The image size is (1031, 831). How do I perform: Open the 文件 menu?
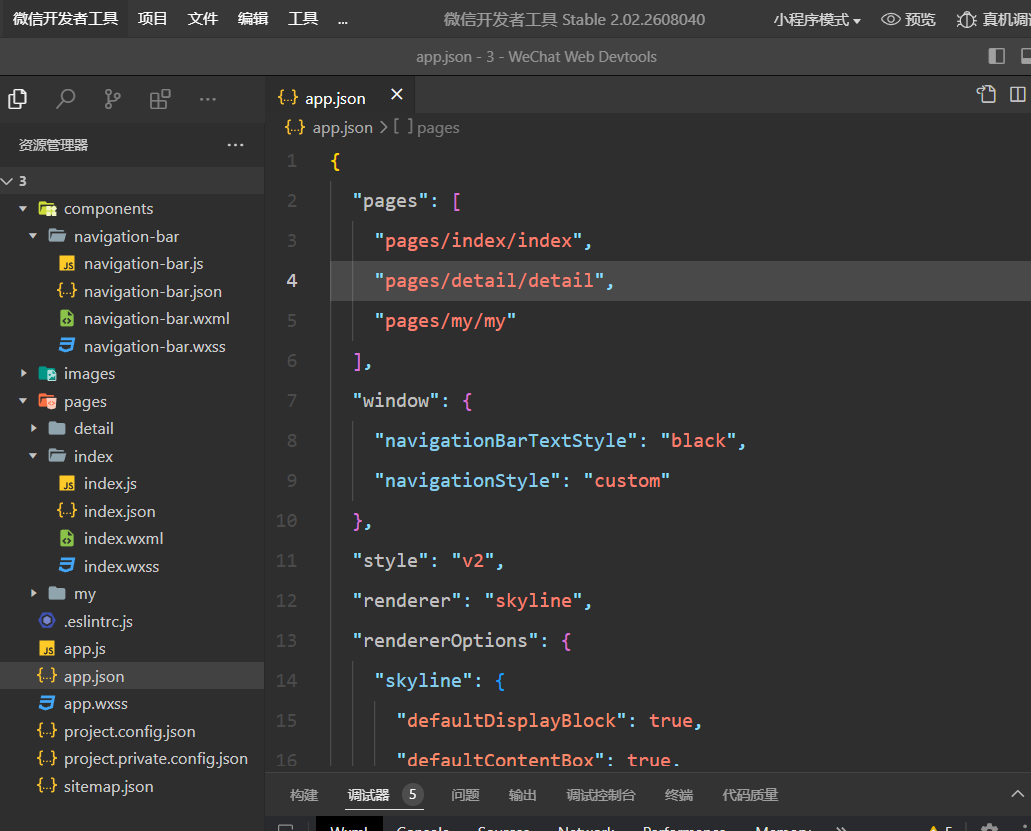(203, 18)
